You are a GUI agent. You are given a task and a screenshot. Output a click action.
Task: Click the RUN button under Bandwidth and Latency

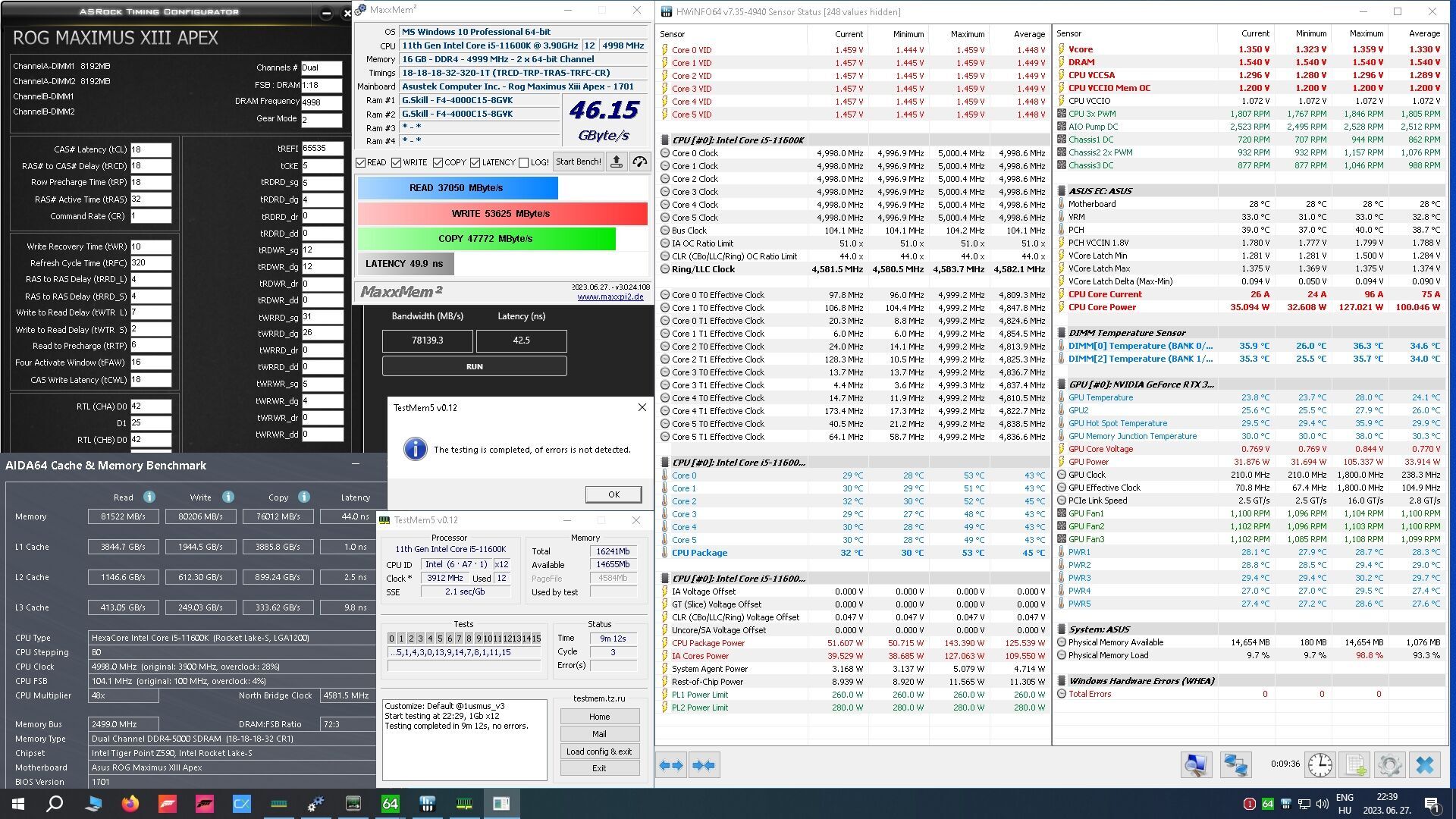tap(474, 366)
